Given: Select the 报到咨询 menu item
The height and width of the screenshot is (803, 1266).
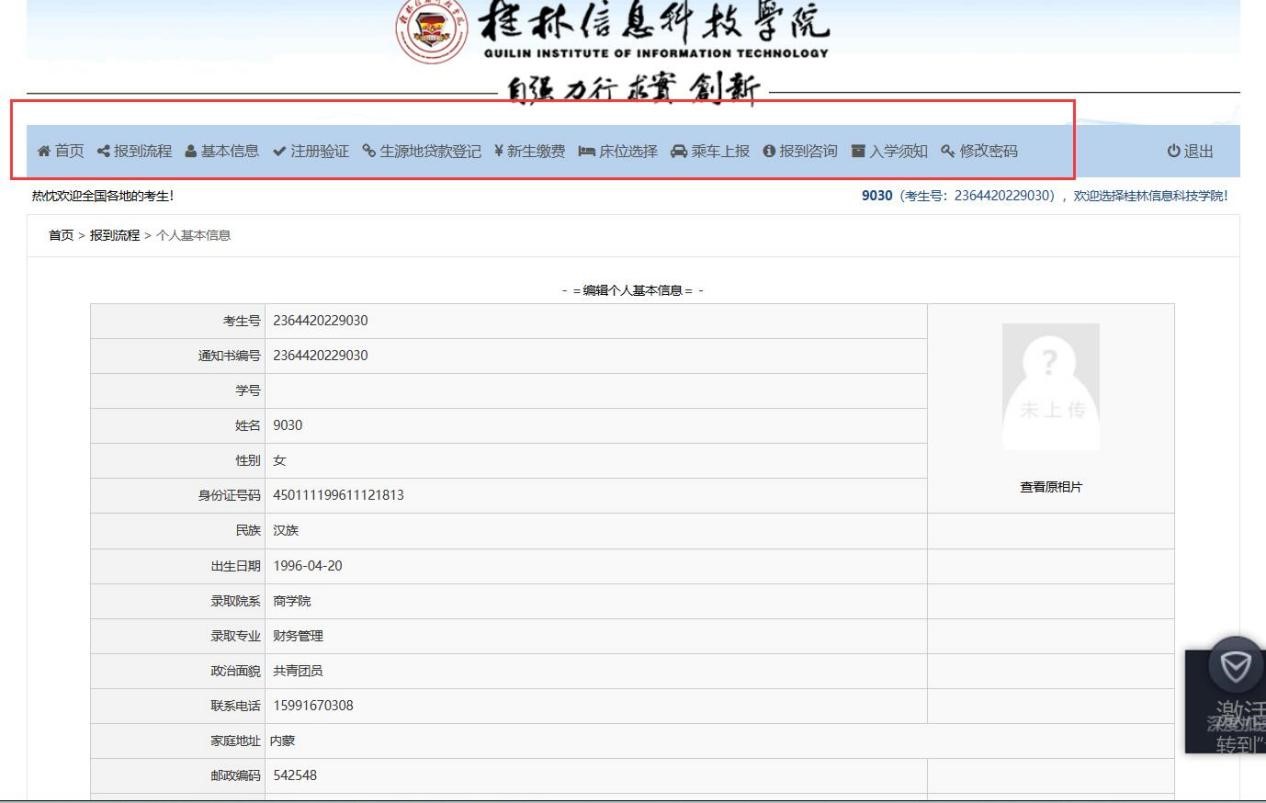Looking at the screenshot, I should 808,151.
